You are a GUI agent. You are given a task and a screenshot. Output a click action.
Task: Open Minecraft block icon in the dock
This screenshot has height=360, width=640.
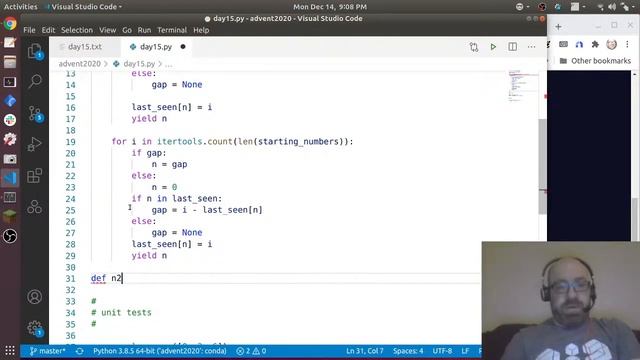coord(10,216)
